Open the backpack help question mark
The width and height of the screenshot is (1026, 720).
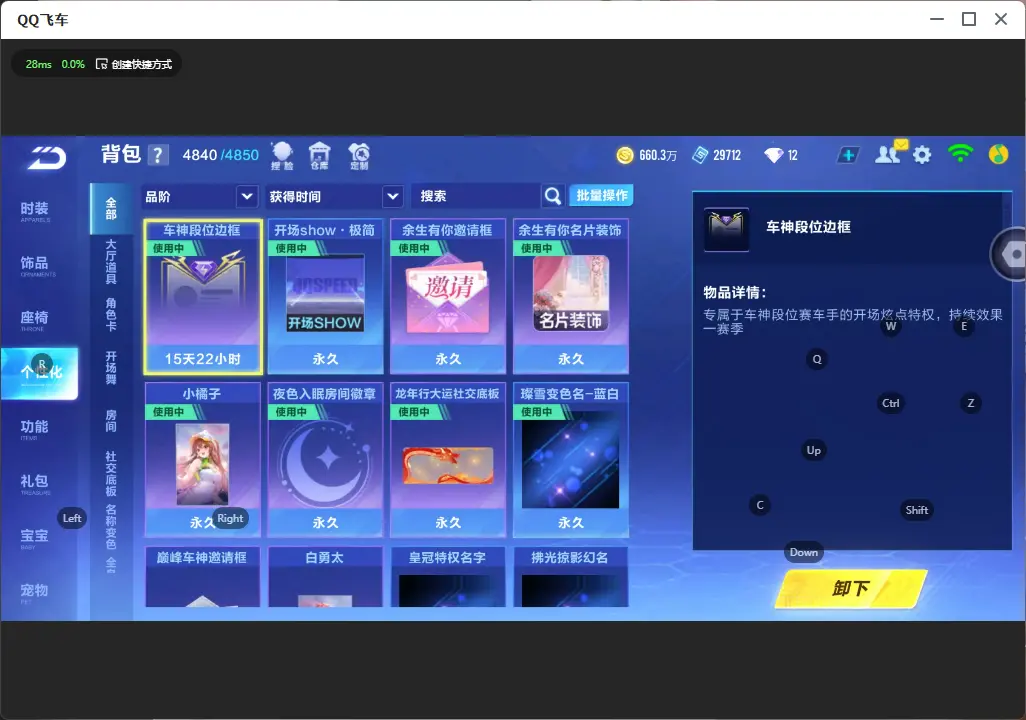158,155
